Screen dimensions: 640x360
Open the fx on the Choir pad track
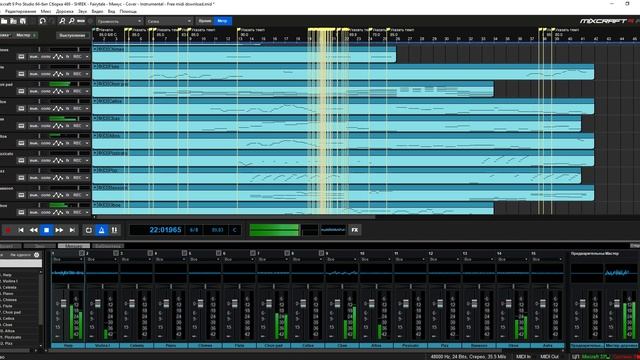pyautogui.click(x=68, y=91)
